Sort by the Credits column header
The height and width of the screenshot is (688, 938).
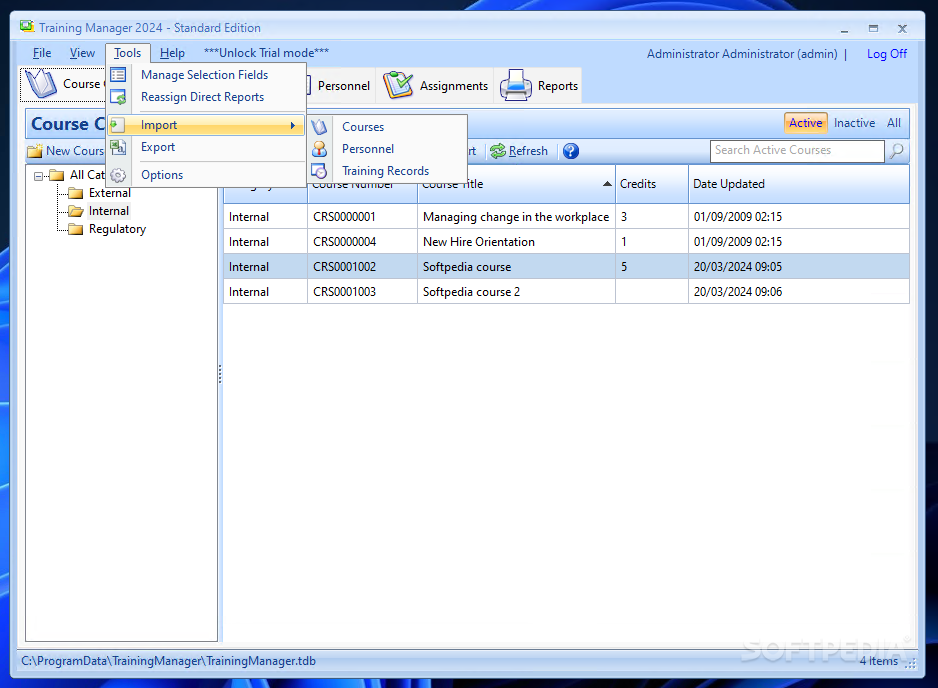pos(651,184)
